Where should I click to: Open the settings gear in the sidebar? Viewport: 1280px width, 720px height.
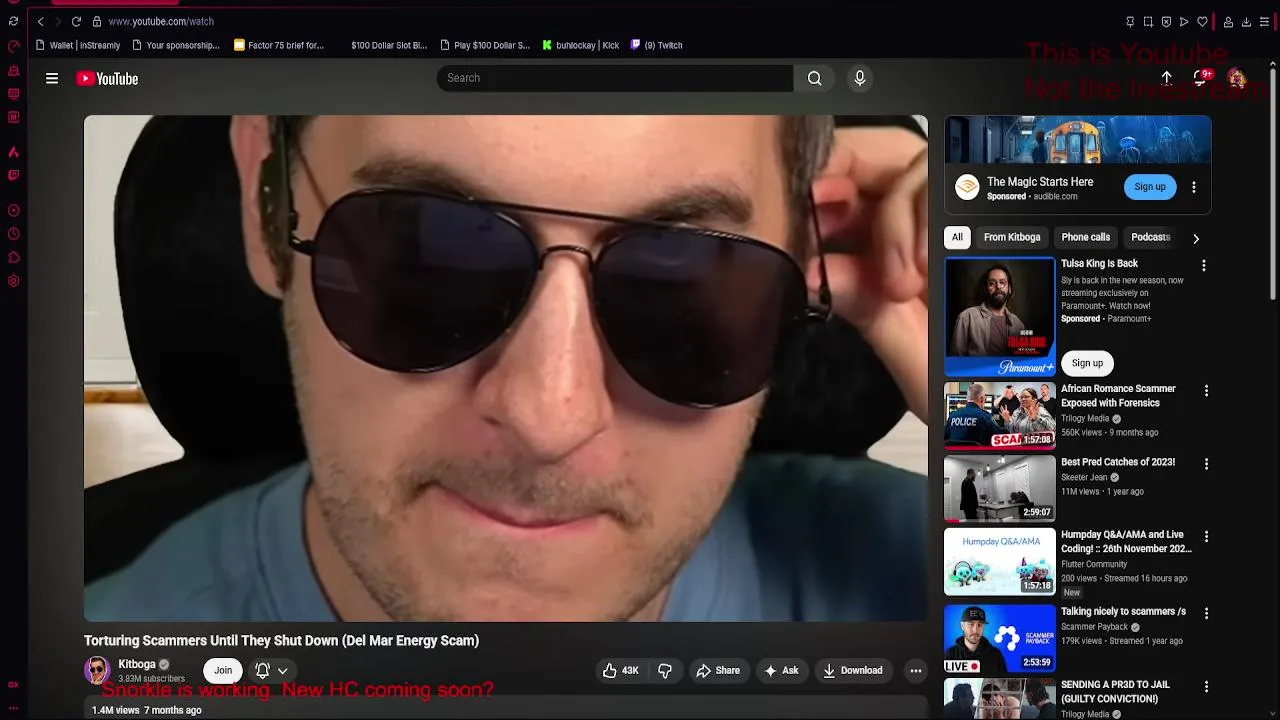(13, 281)
